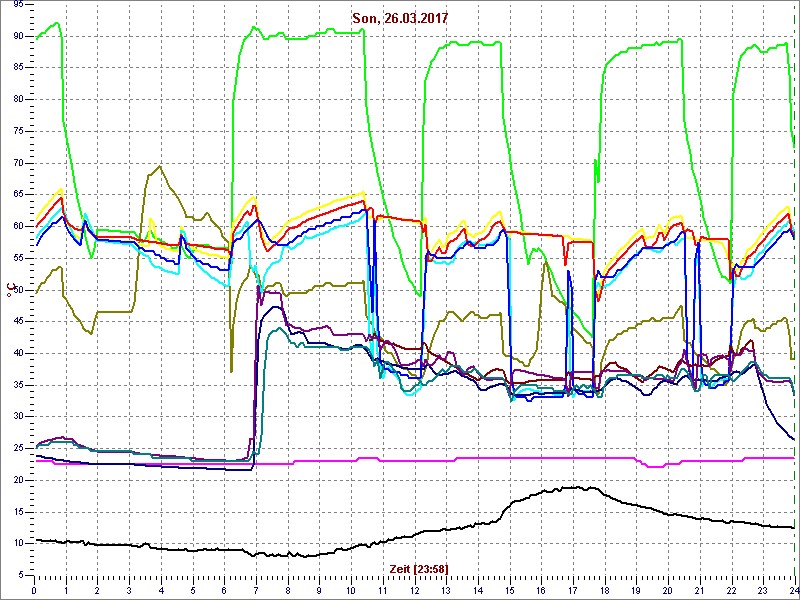Click the 75 value on y-axis
Viewport: 800px width, 600px height.
(x=17, y=131)
